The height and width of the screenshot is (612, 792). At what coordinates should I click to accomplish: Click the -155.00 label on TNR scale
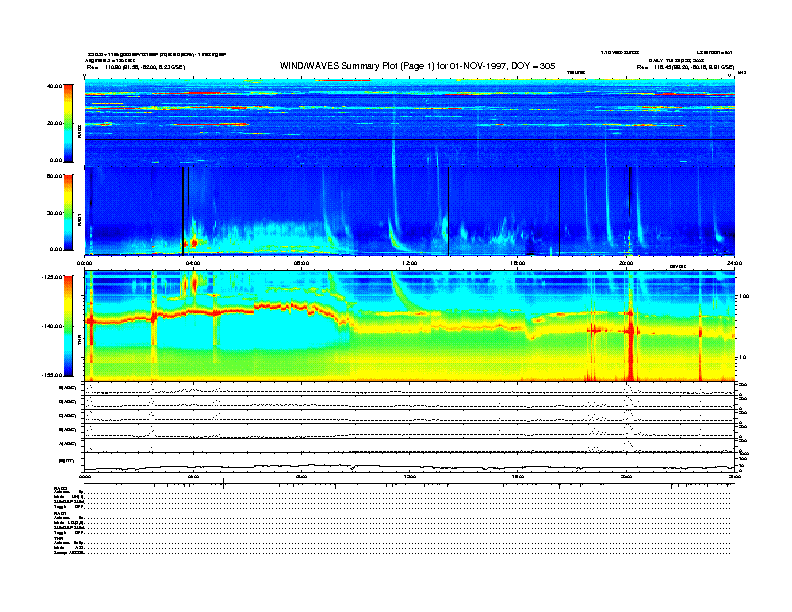point(52,375)
